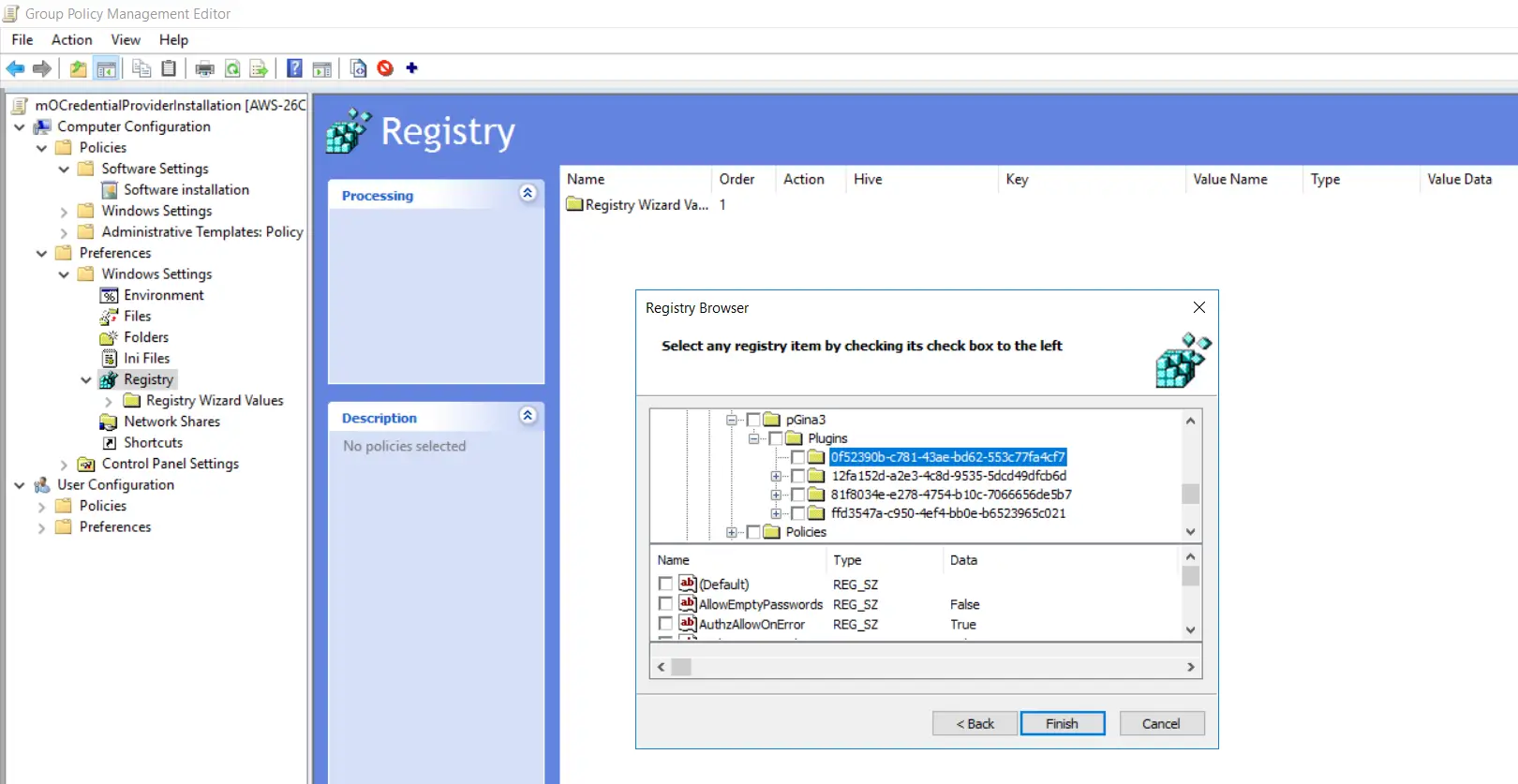Viewport: 1518px width, 784px height.
Task: Select the Environment icon in the tree
Action: (110, 295)
